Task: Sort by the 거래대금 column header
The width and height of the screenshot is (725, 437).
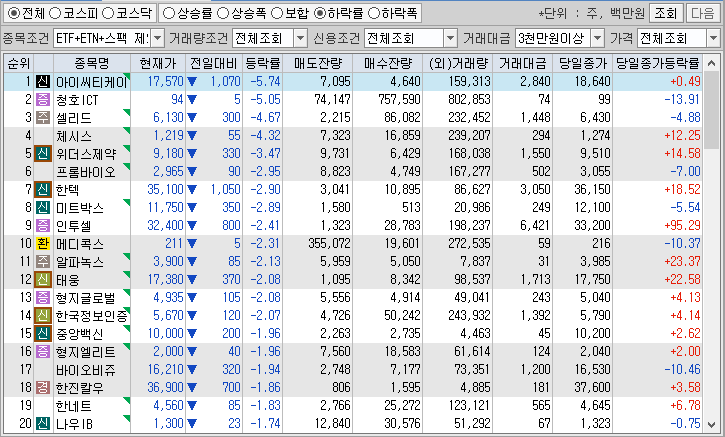Action: click(522, 63)
